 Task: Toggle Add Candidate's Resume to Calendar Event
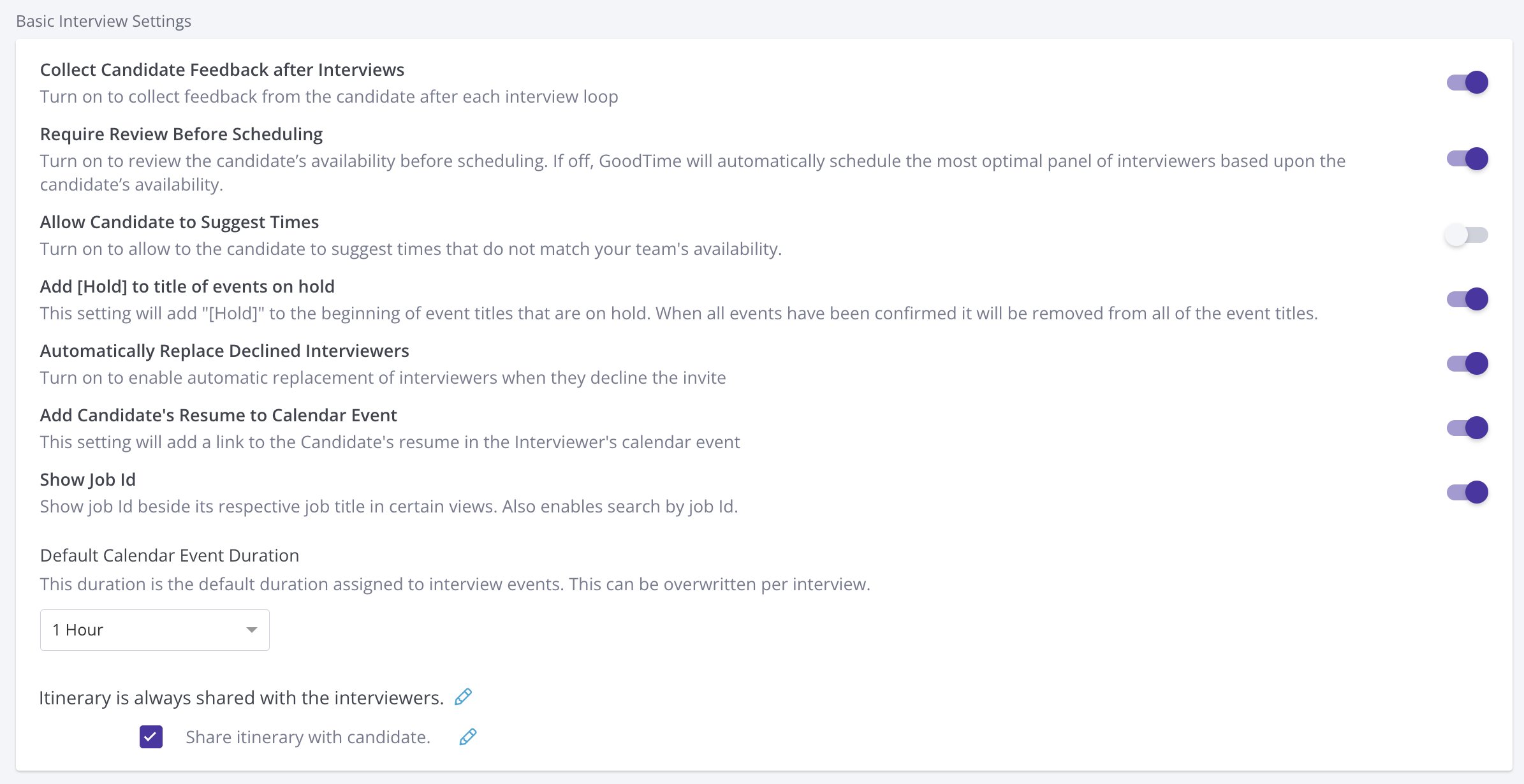coord(1467,428)
